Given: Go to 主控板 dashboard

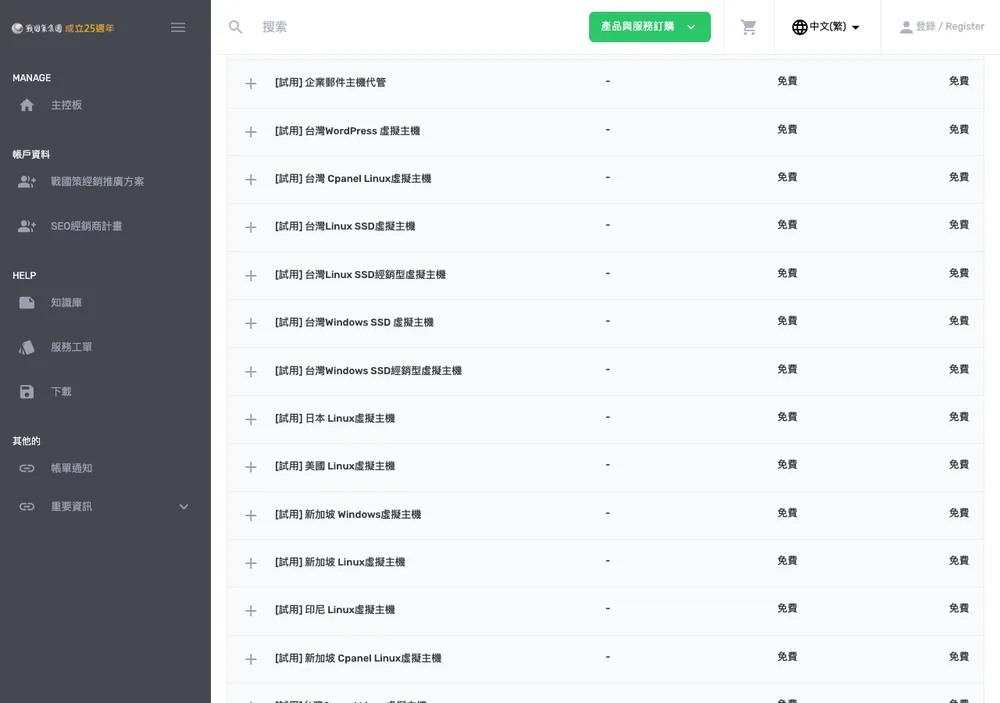Looking at the screenshot, I should coord(66,105).
